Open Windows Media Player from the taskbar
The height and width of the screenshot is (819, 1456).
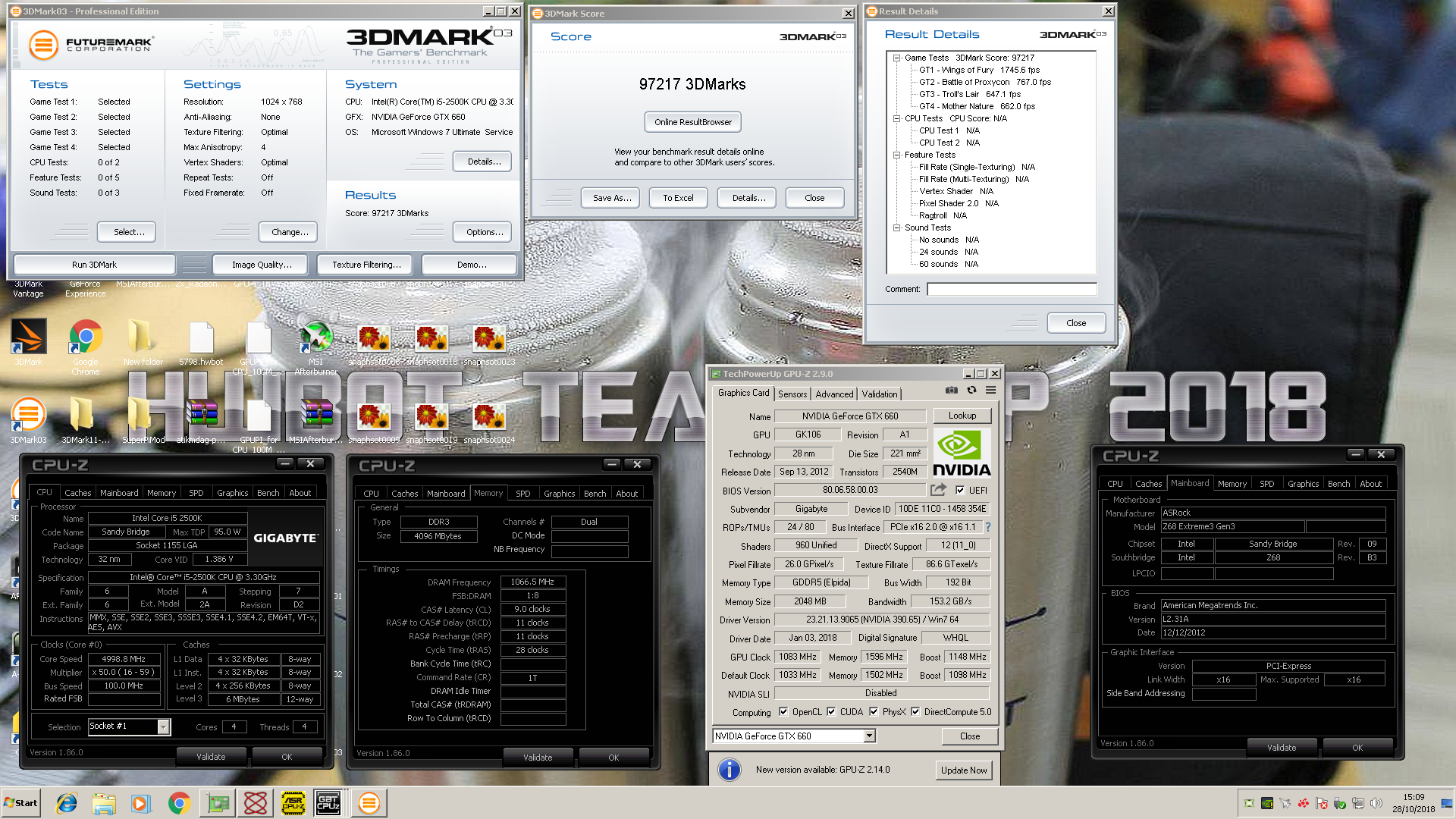point(140,803)
